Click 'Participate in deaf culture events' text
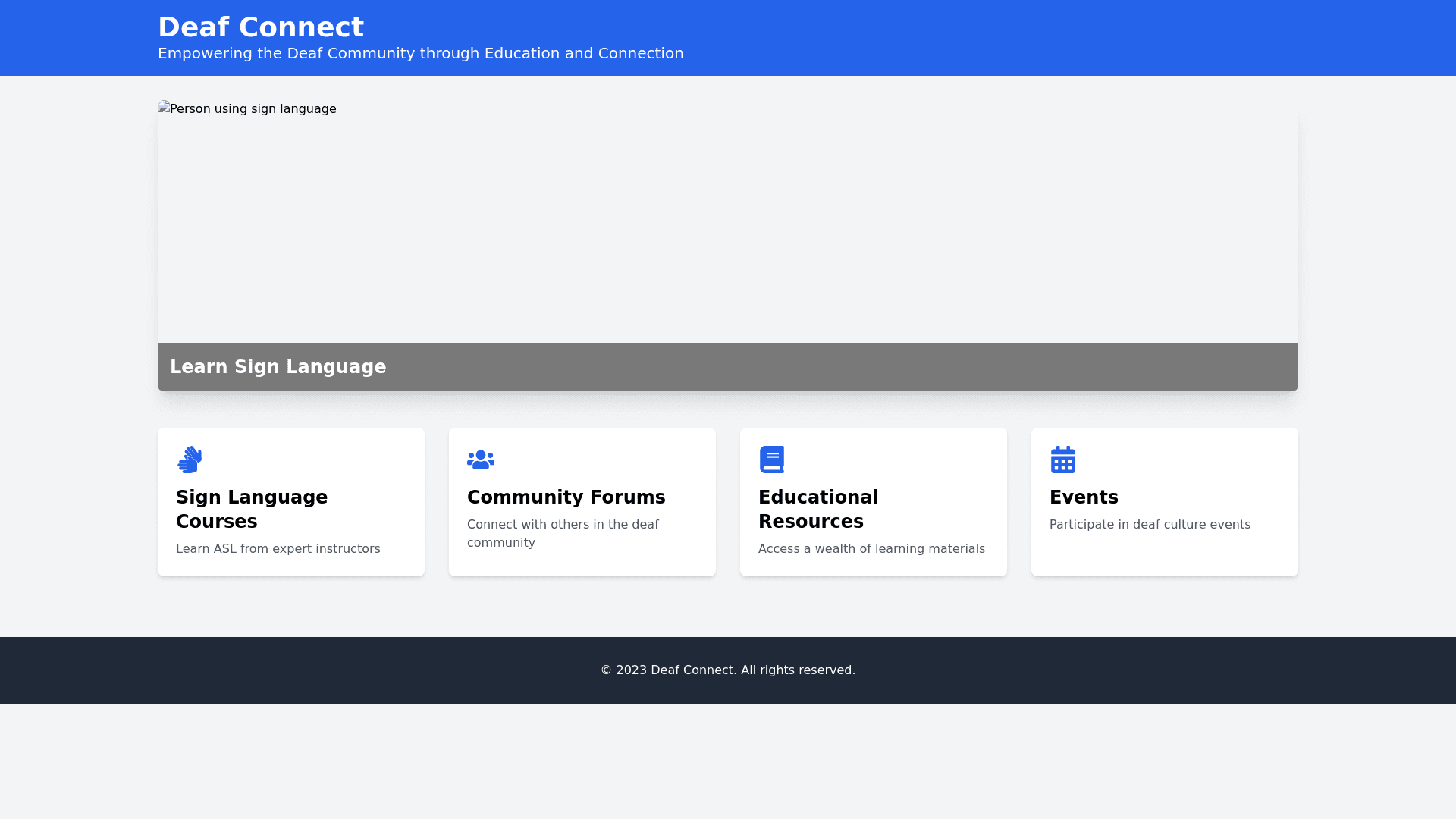The width and height of the screenshot is (1456, 819). [x=1150, y=525]
